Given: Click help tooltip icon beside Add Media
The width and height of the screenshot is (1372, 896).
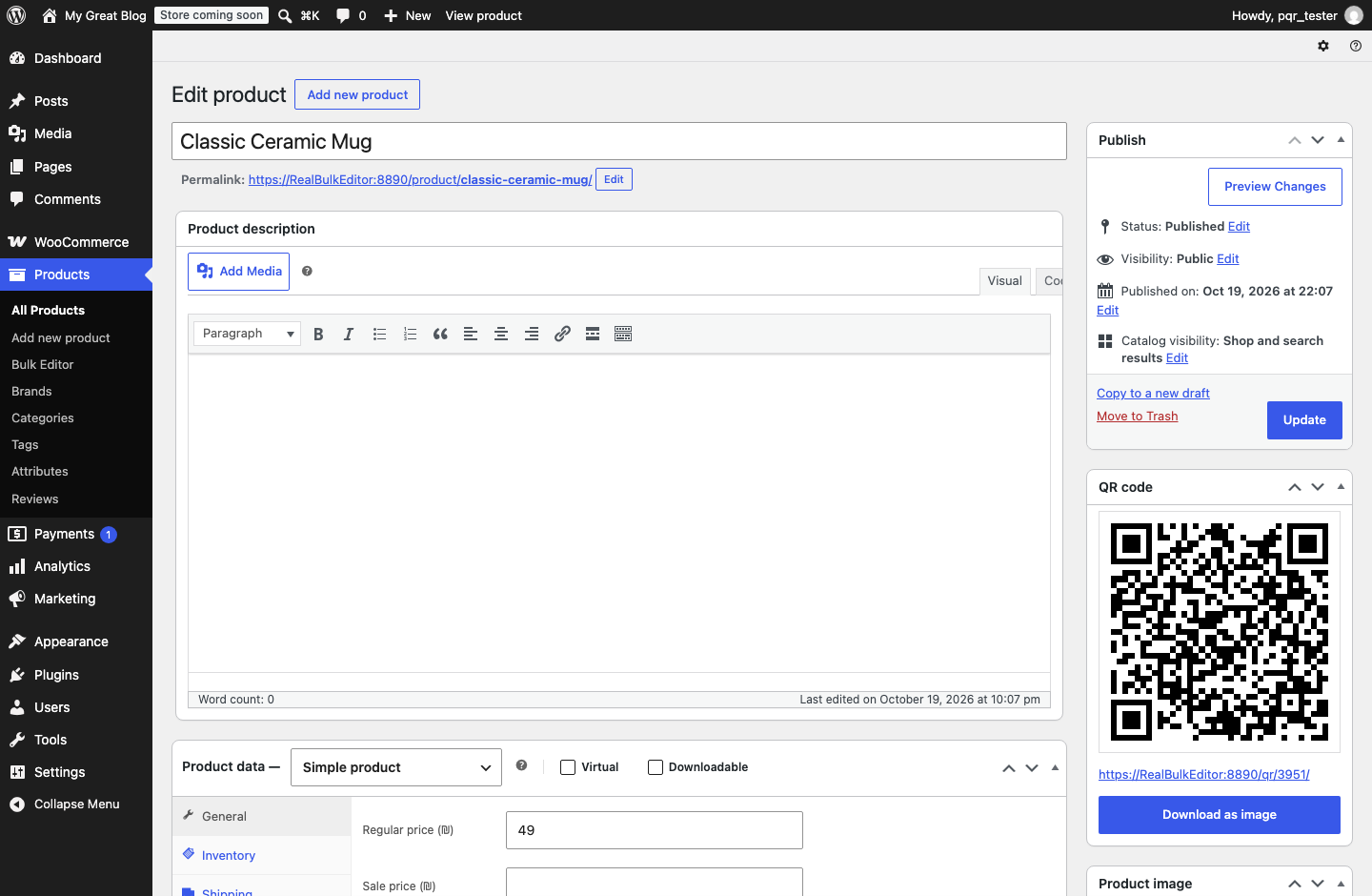Looking at the screenshot, I should pos(307,272).
